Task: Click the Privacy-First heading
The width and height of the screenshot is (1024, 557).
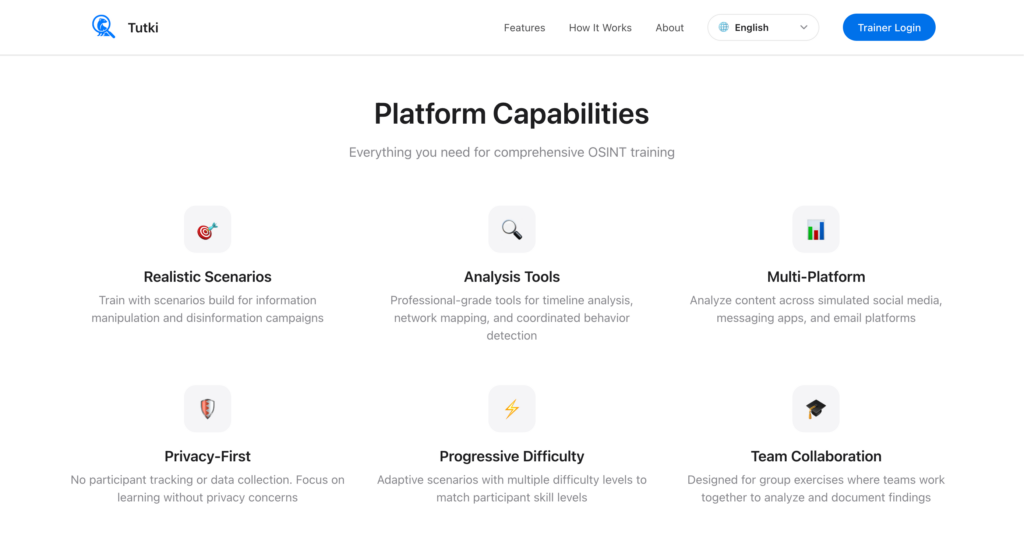Action: [x=207, y=456]
